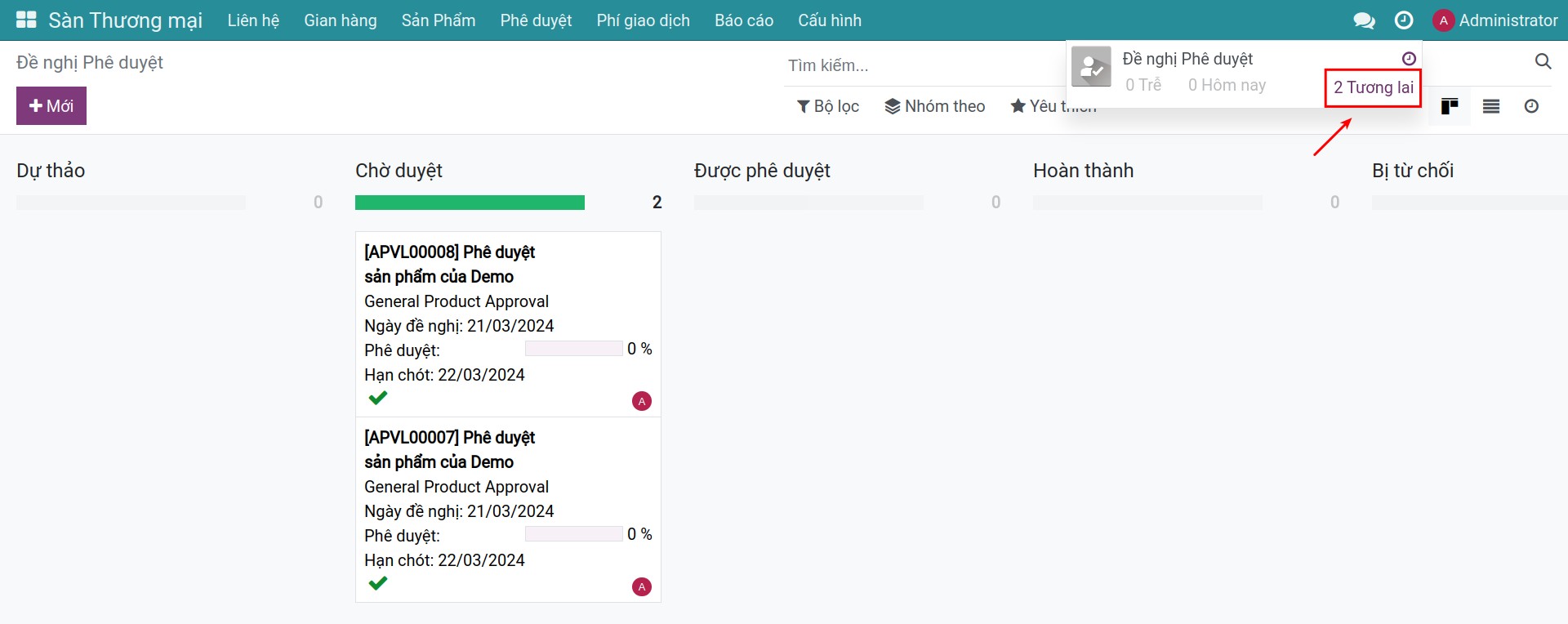This screenshot has width=1568, height=624.
Task: Click 0 Hôm nay today activities button
Action: [x=1227, y=85]
